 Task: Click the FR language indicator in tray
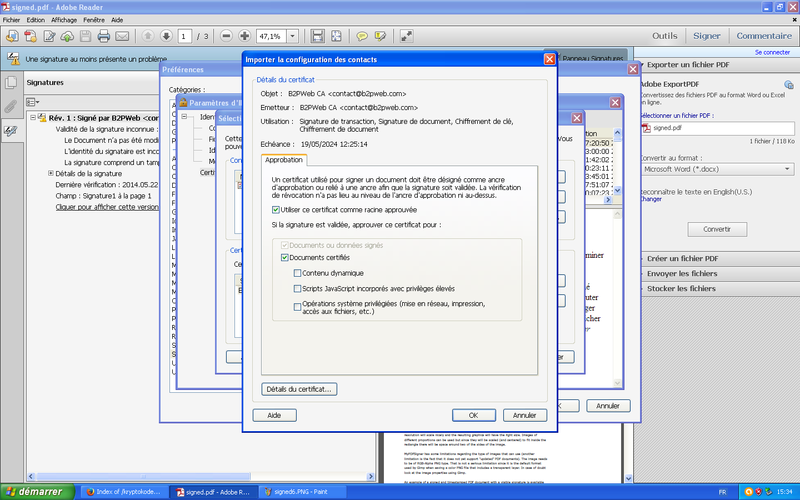[x=722, y=492]
